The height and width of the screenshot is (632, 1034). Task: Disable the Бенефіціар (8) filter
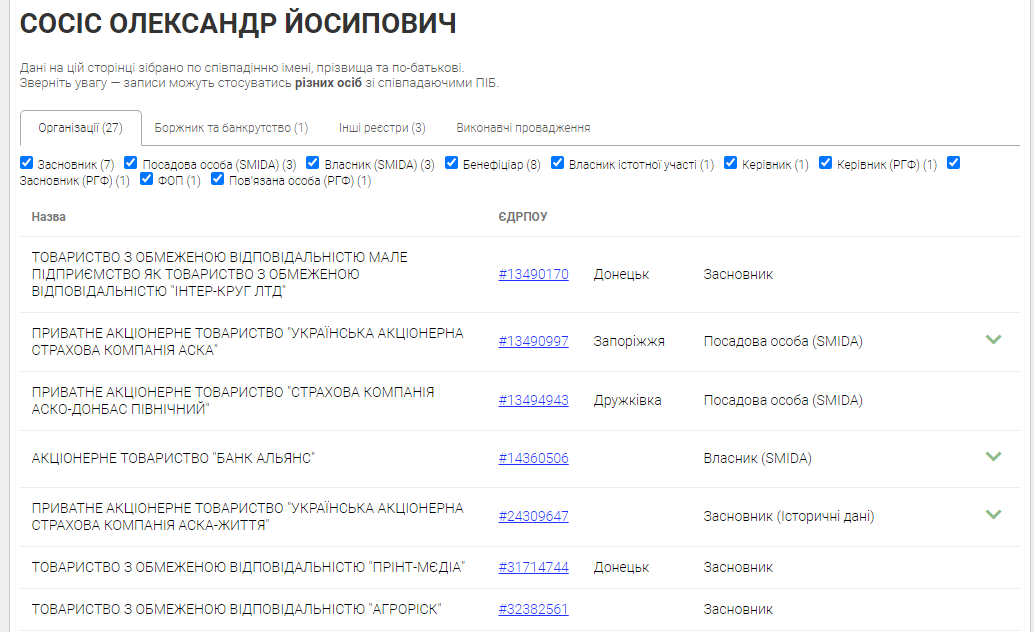[452, 163]
